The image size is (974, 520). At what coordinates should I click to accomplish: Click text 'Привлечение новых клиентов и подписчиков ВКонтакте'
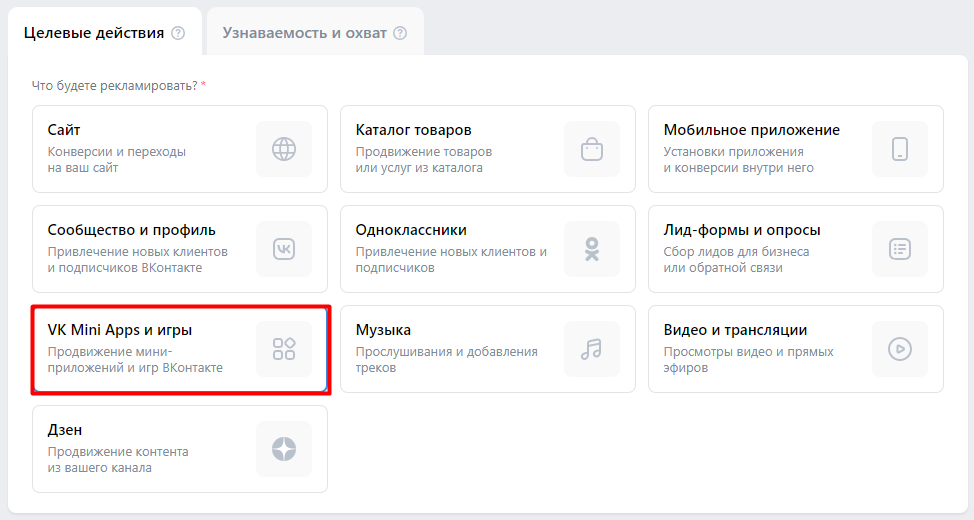138,260
